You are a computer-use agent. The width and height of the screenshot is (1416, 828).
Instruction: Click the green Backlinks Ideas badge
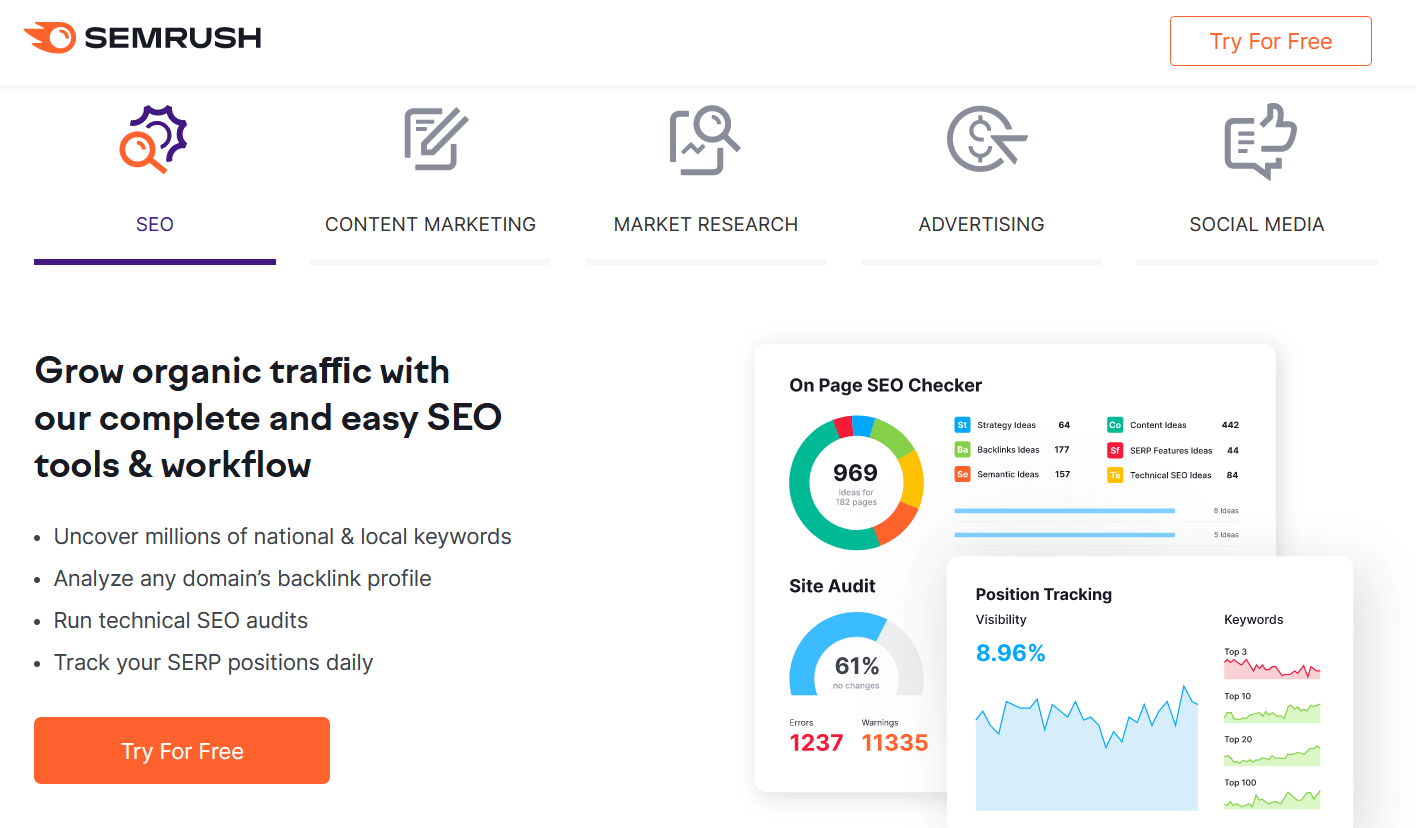pyautogui.click(x=962, y=450)
